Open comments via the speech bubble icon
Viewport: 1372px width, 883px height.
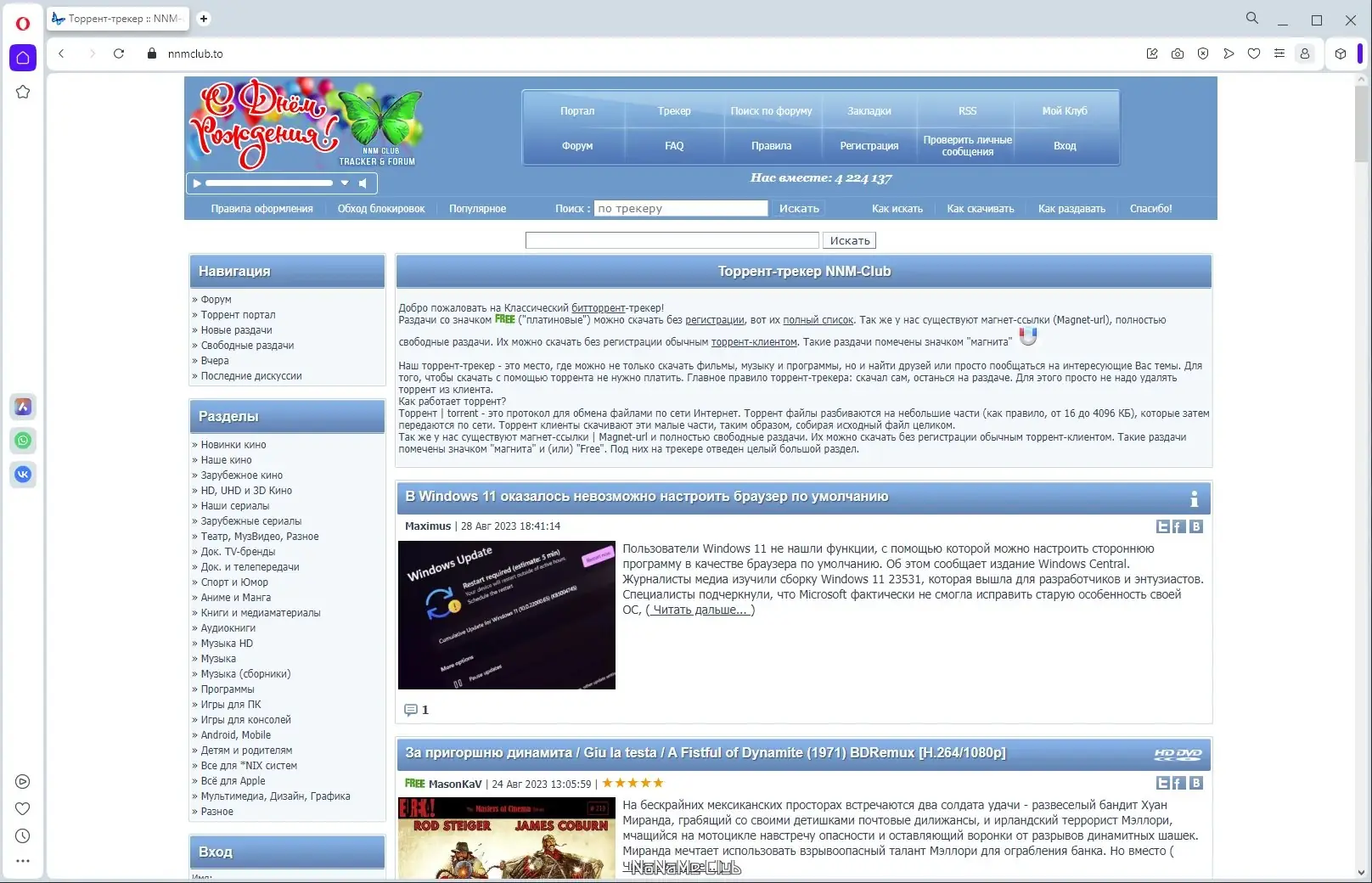pos(411,710)
